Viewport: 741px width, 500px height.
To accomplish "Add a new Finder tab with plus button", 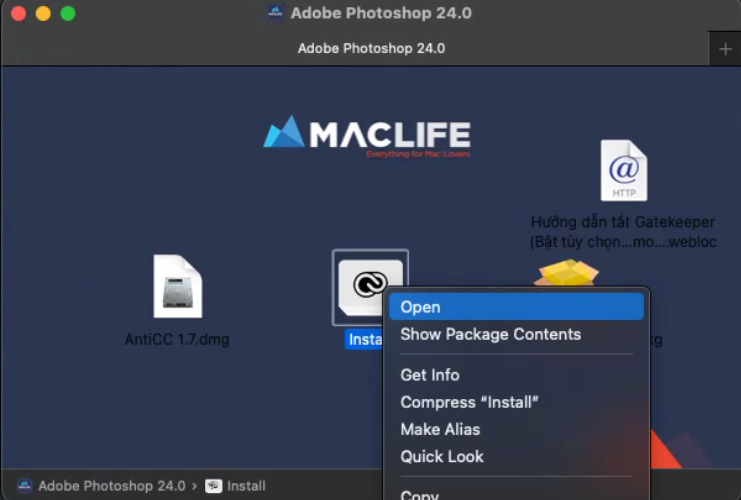I will [725, 49].
